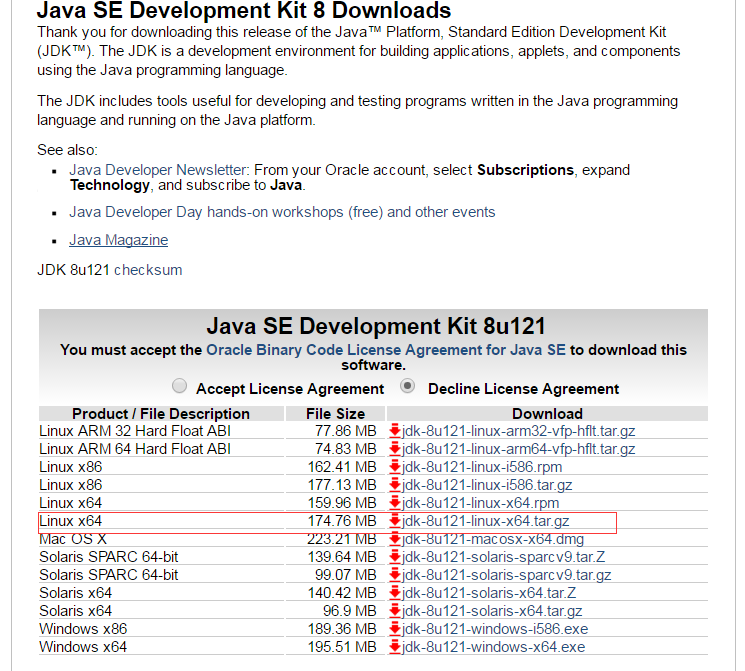Viewport: 745px width, 671px height.
Task: Click the Java SE Development Kit 8 Downloads title
Action: [244, 10]
